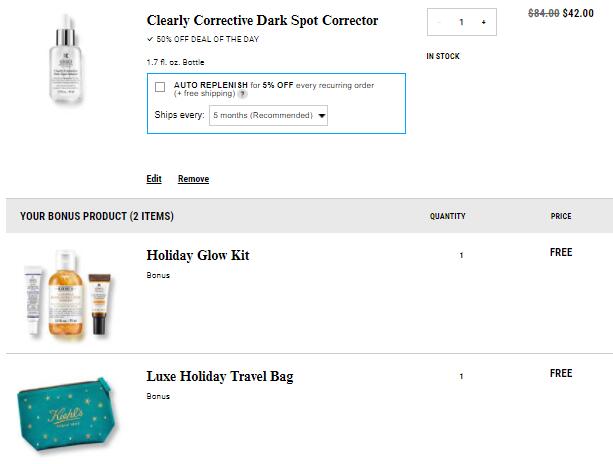Click the Your Bonus Product section header
The height and width of the screenshot is (464, 613).
(97, 216)
